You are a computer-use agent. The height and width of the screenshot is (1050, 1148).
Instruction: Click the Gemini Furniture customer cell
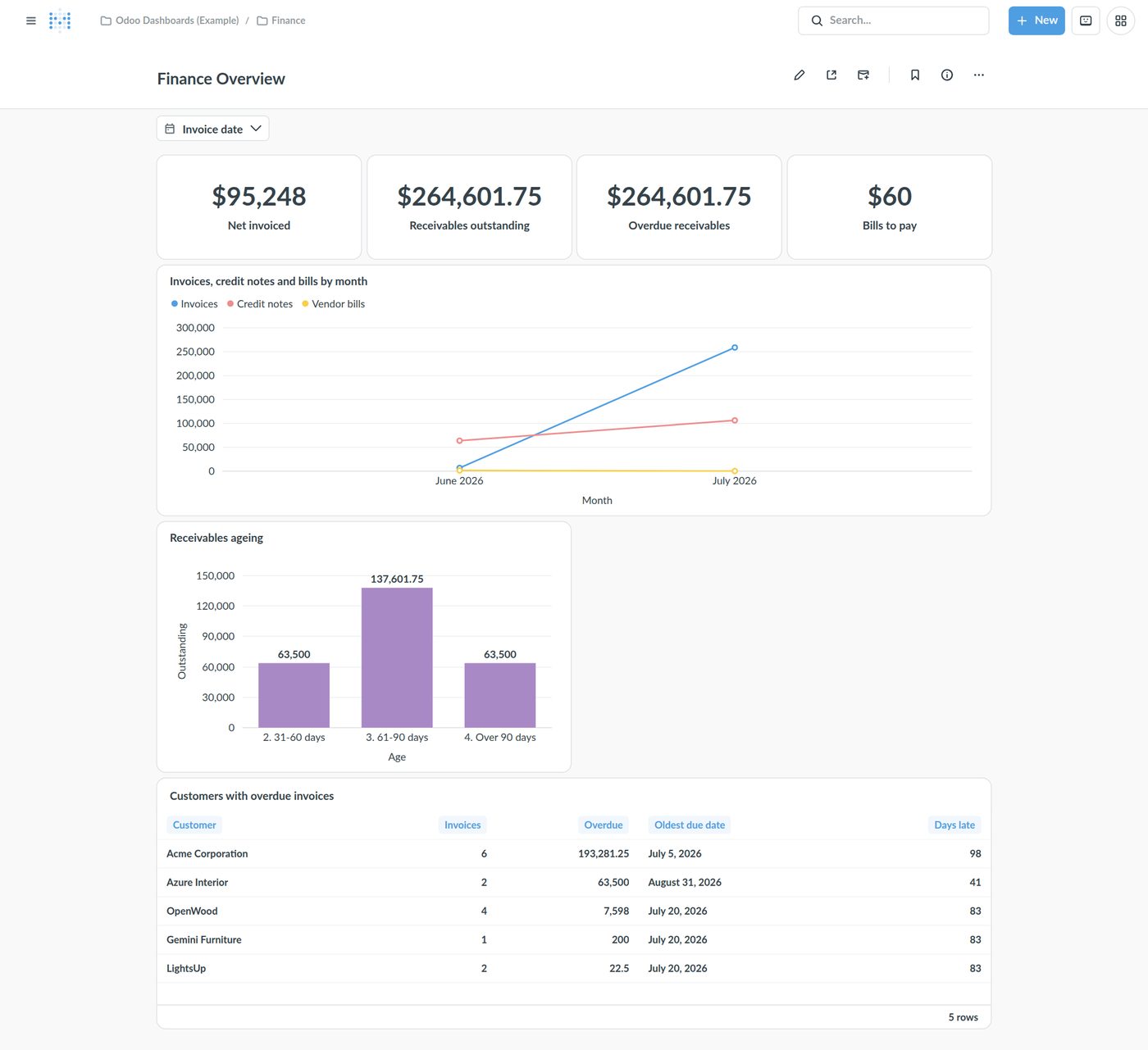coord(204,940)
